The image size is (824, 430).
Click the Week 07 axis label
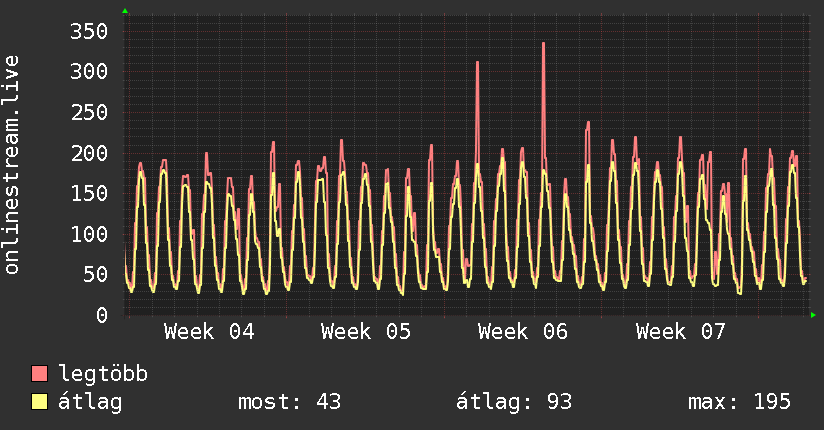click(681, 332)
